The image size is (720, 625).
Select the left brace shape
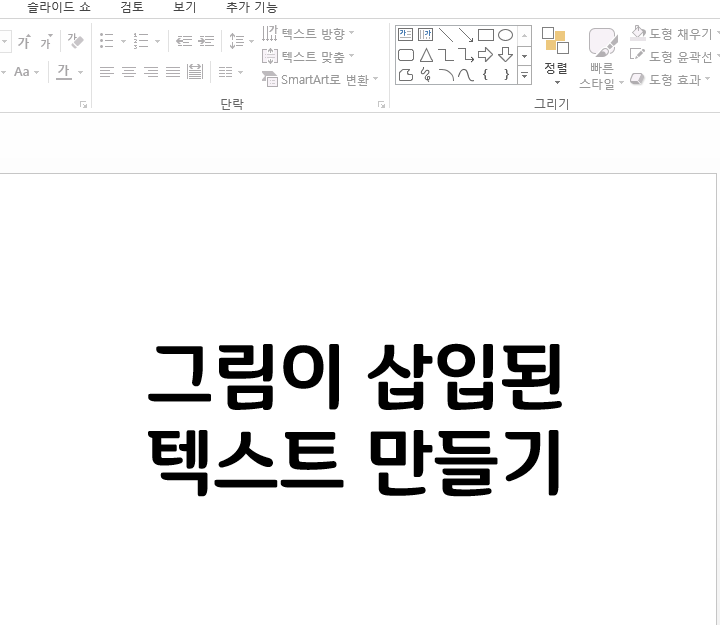485,74
